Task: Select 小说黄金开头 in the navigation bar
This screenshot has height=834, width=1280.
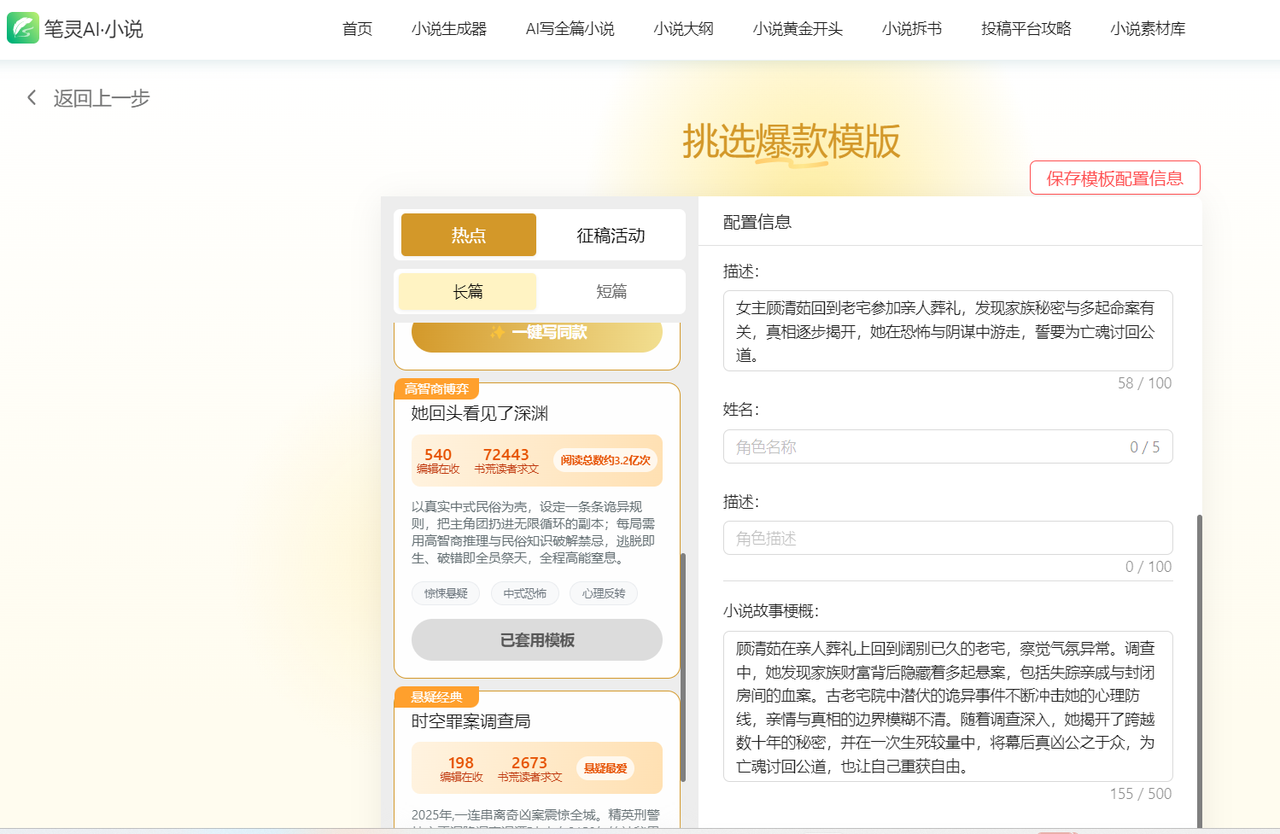Action: [798, 29]
